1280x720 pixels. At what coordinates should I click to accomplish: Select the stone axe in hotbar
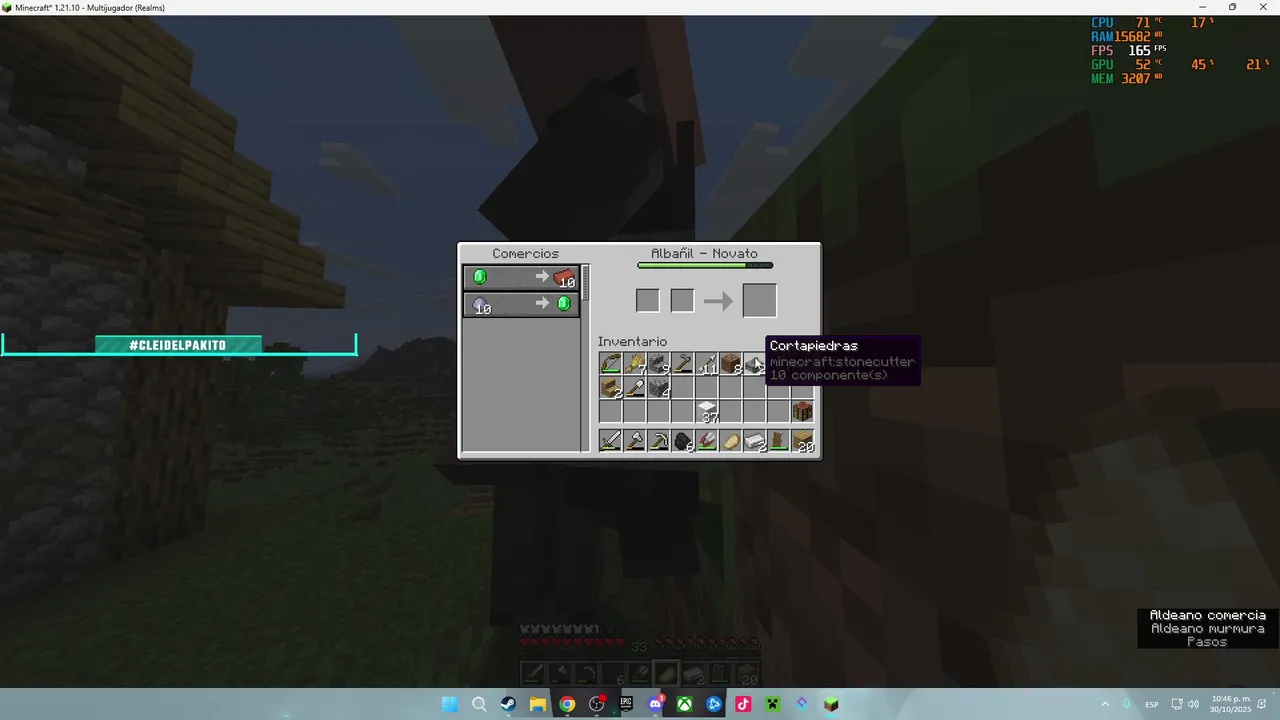pos(634,441)
